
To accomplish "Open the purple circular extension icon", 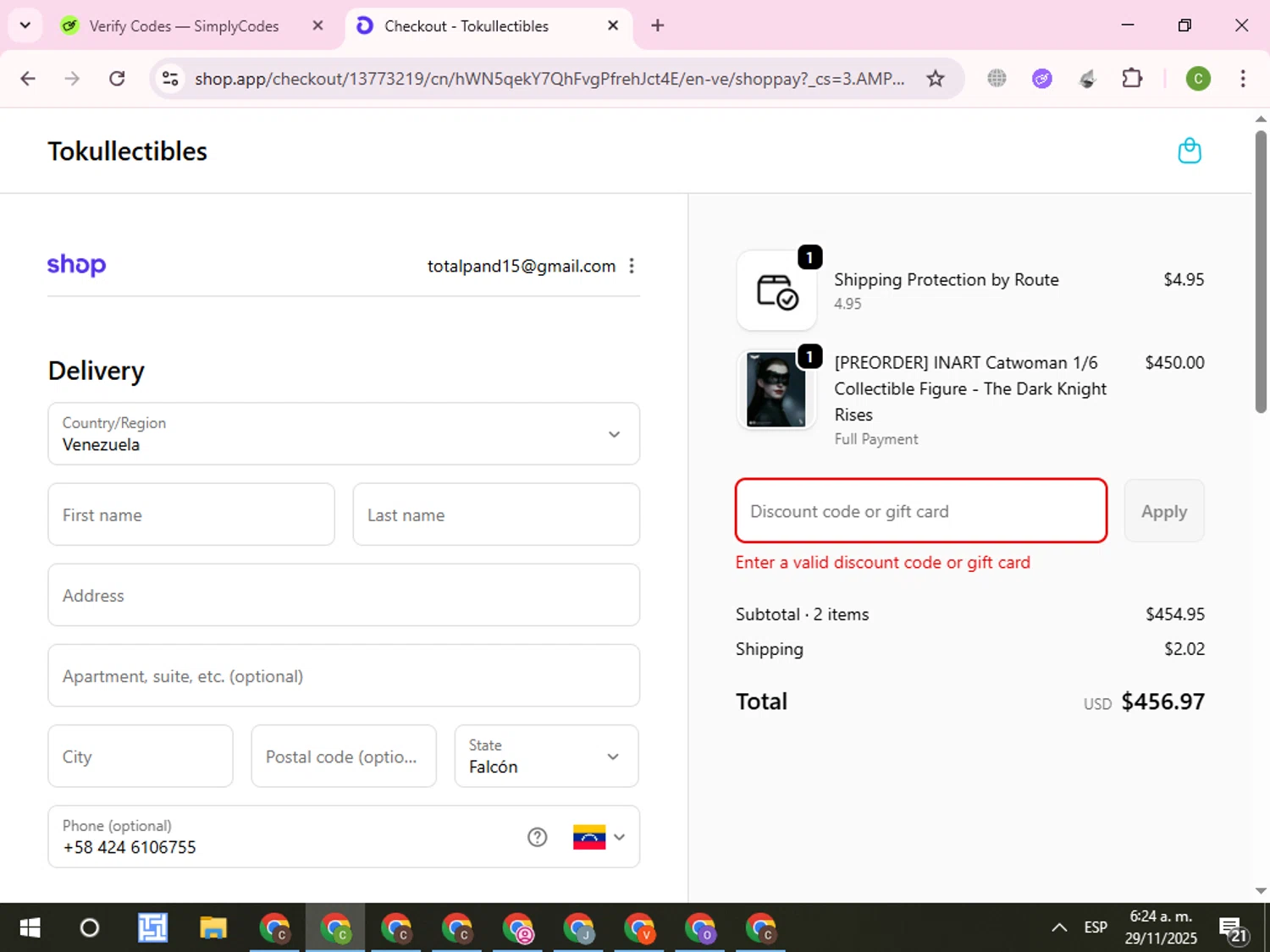I will 1042,79.
